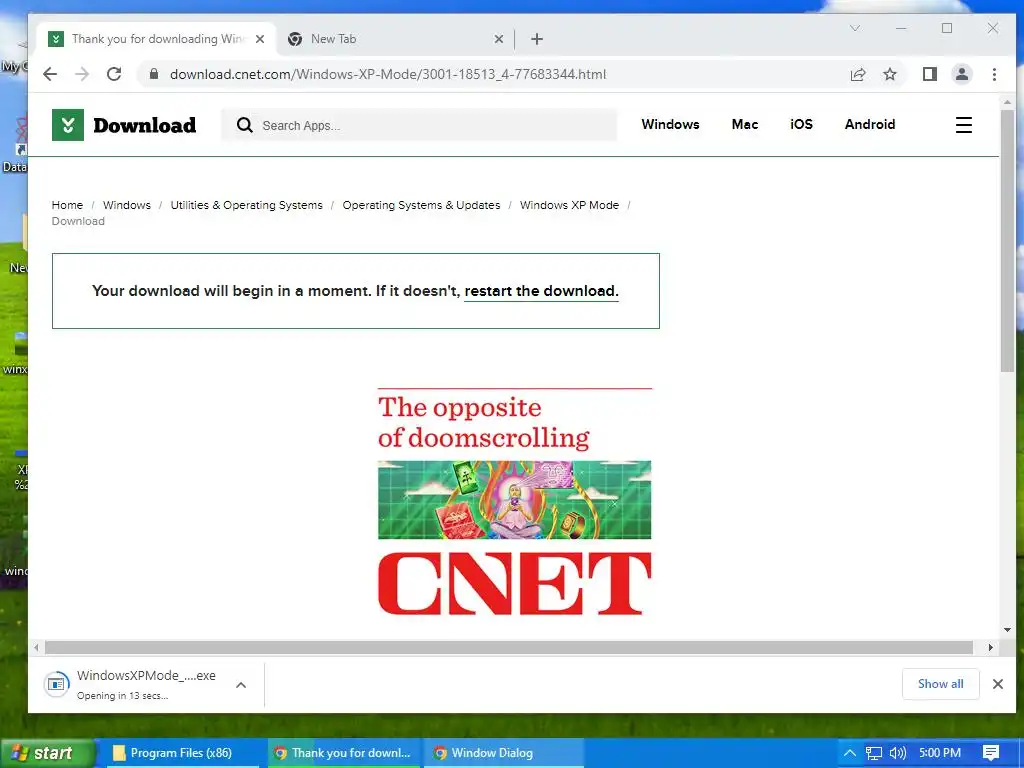Click the Download wordmark text
1024x768 pixels.
[145, 125]
